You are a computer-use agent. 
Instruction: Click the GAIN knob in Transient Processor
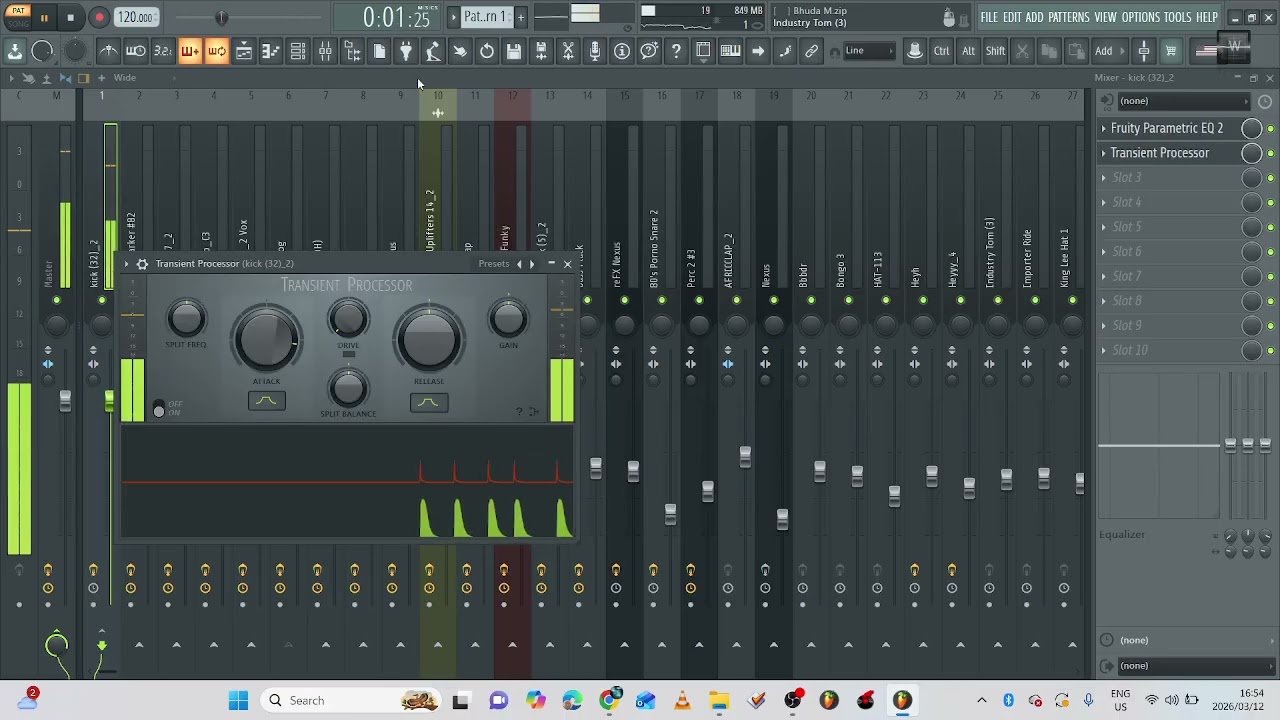[x=508, y=319]
